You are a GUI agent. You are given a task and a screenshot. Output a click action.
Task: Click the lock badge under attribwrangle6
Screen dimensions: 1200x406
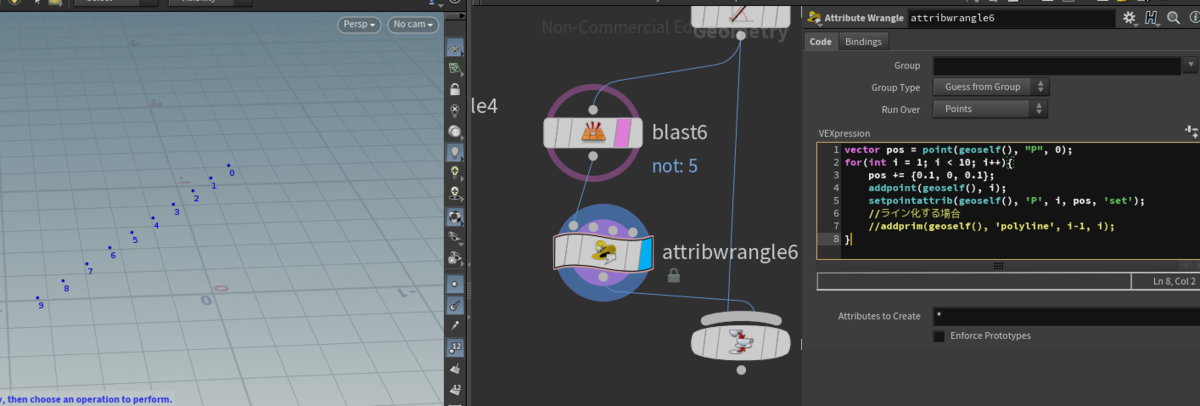674,275
